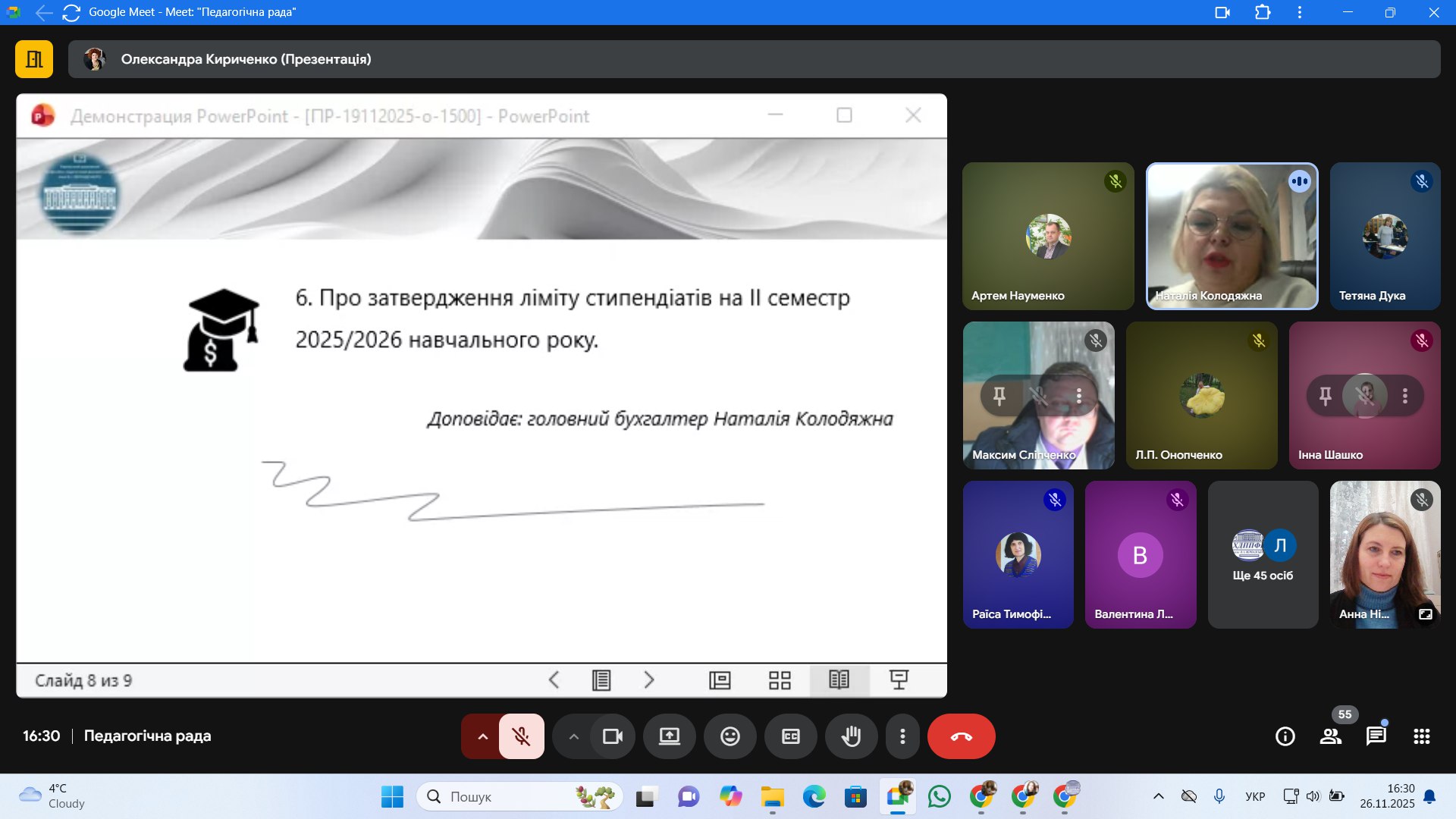Raise hand in the meeting
1456x819 pixels.
pos(851,736)
